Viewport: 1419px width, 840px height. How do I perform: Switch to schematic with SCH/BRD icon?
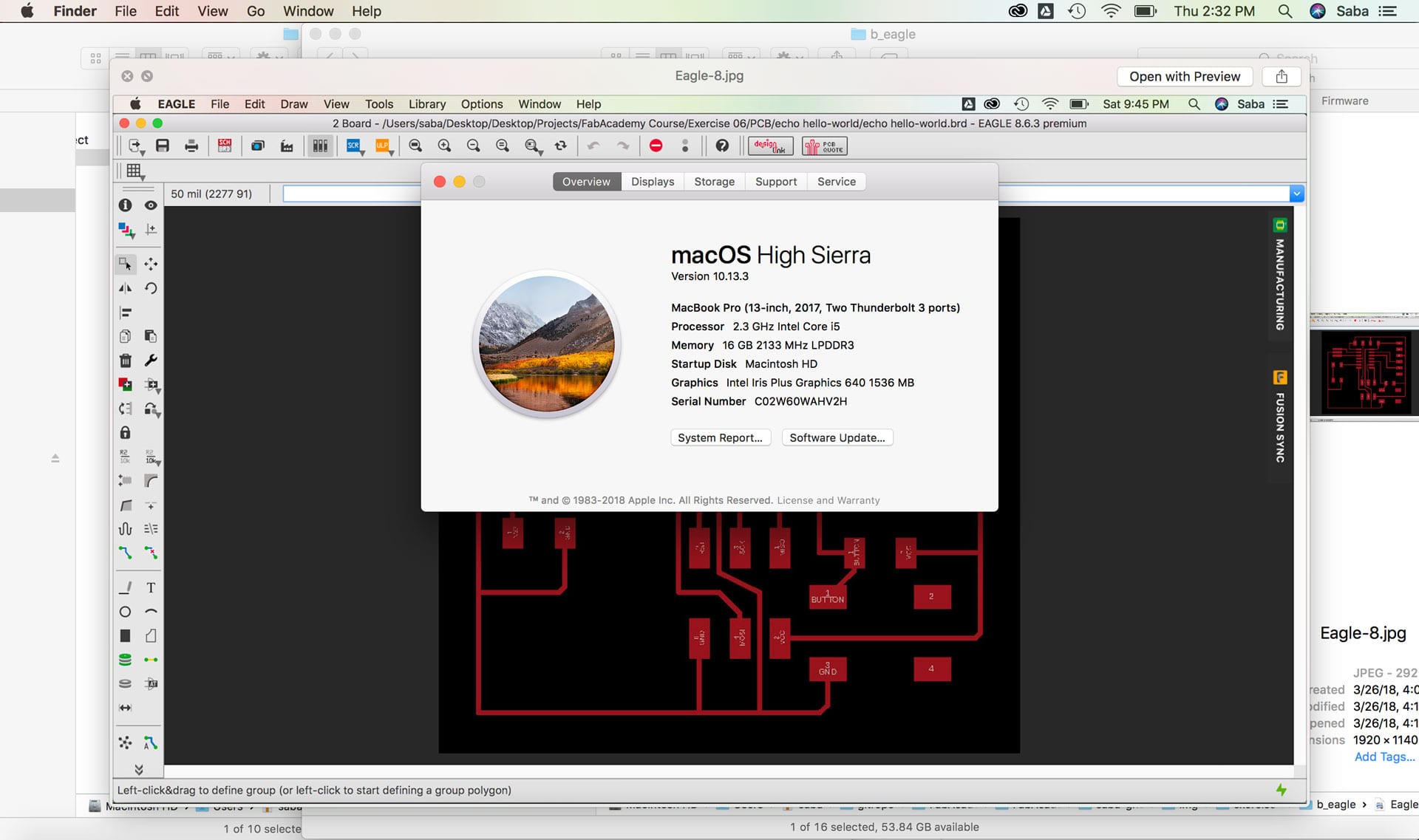pos(225,146)
